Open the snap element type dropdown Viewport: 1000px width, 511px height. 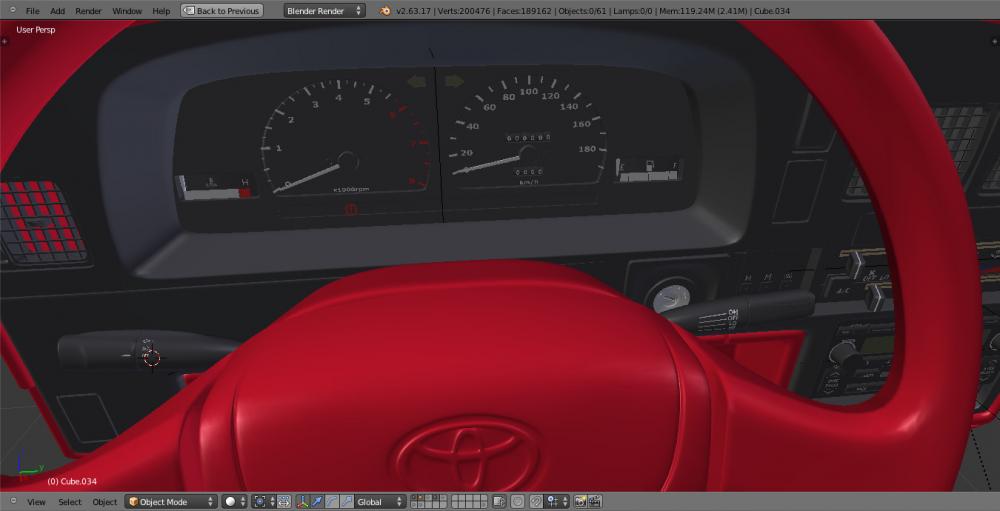(557, 502)
